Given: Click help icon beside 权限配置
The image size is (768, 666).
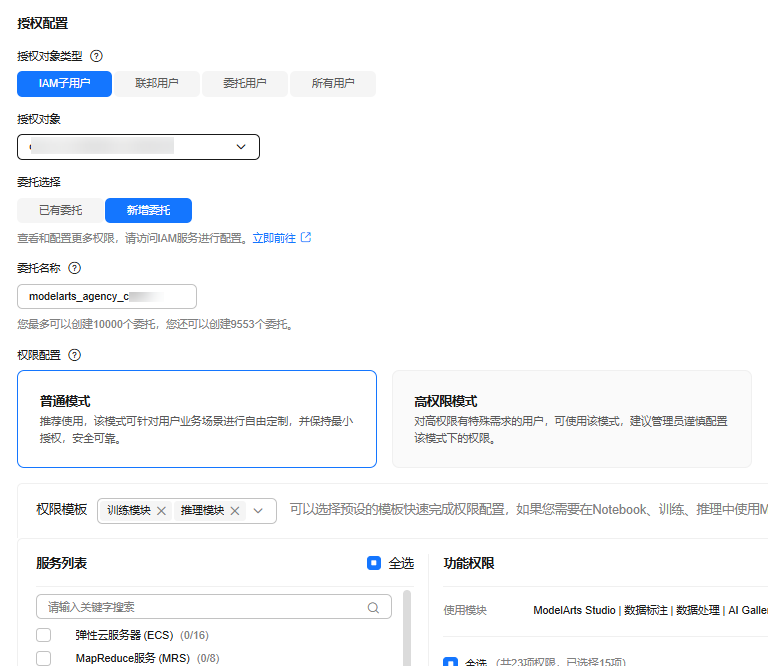Looking at the screenshot, I should click(x=74, y=355).
